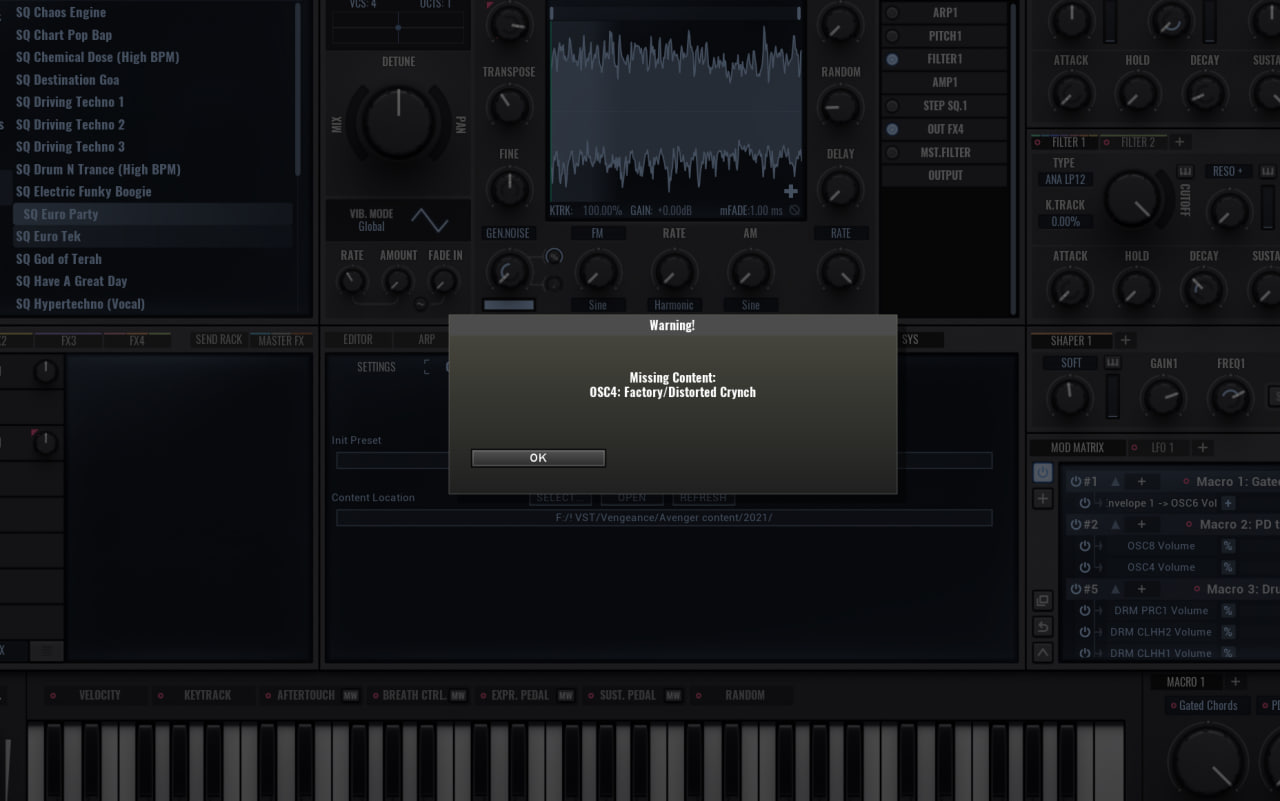Add a new macro tab next to Macro 1

click(1235, 682)
